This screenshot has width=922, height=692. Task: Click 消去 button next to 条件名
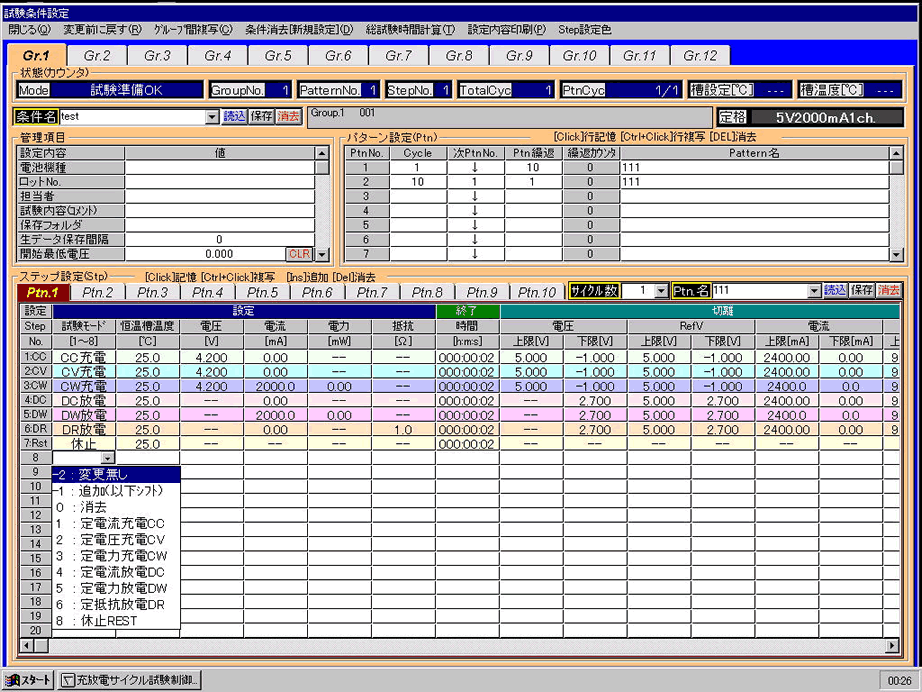coord(289,116)
